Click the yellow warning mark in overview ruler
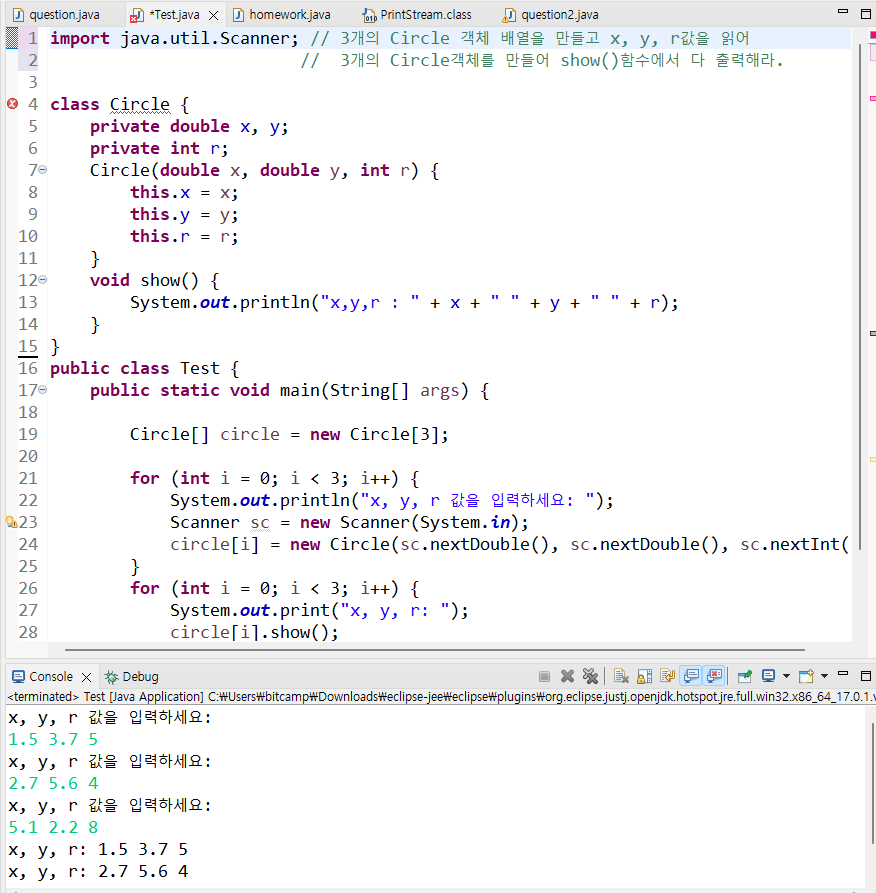876x893 pixels. 872,459
